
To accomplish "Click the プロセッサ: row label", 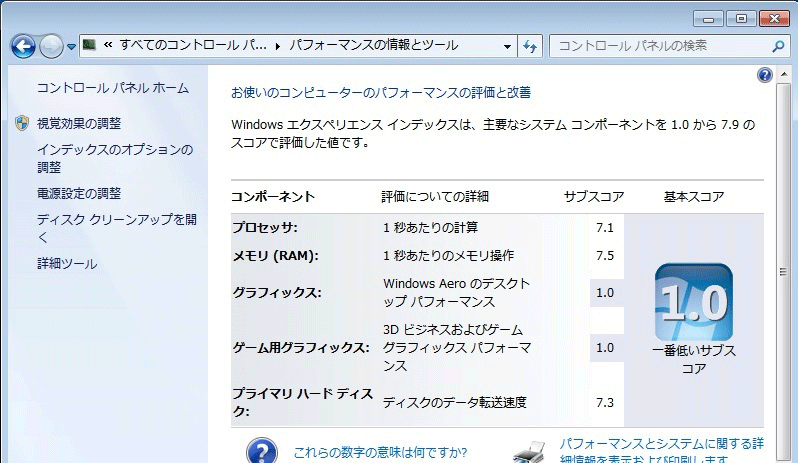I will click(265, 227).
